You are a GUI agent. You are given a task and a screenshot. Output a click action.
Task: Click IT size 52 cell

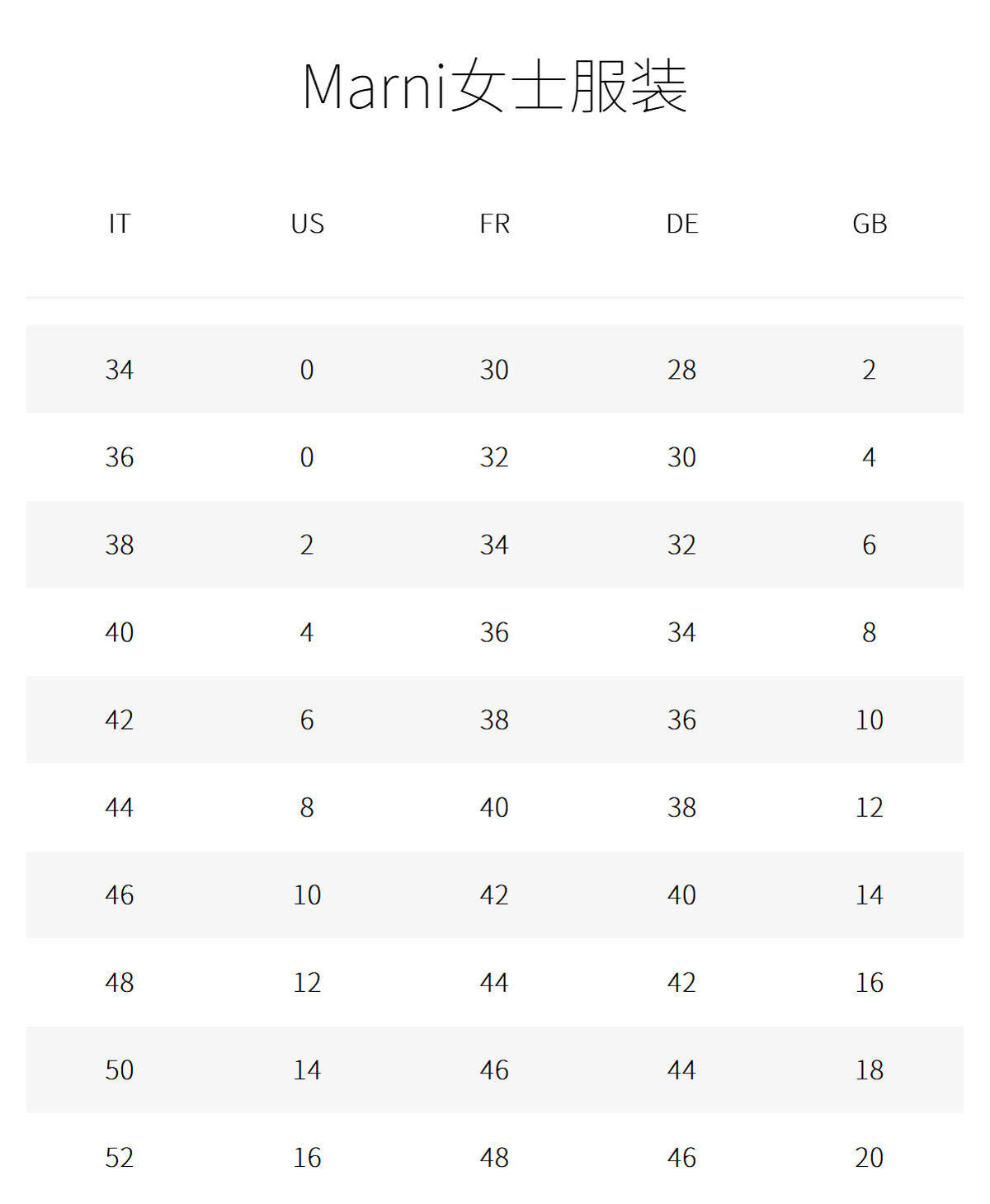click(x=120, y=1157)
